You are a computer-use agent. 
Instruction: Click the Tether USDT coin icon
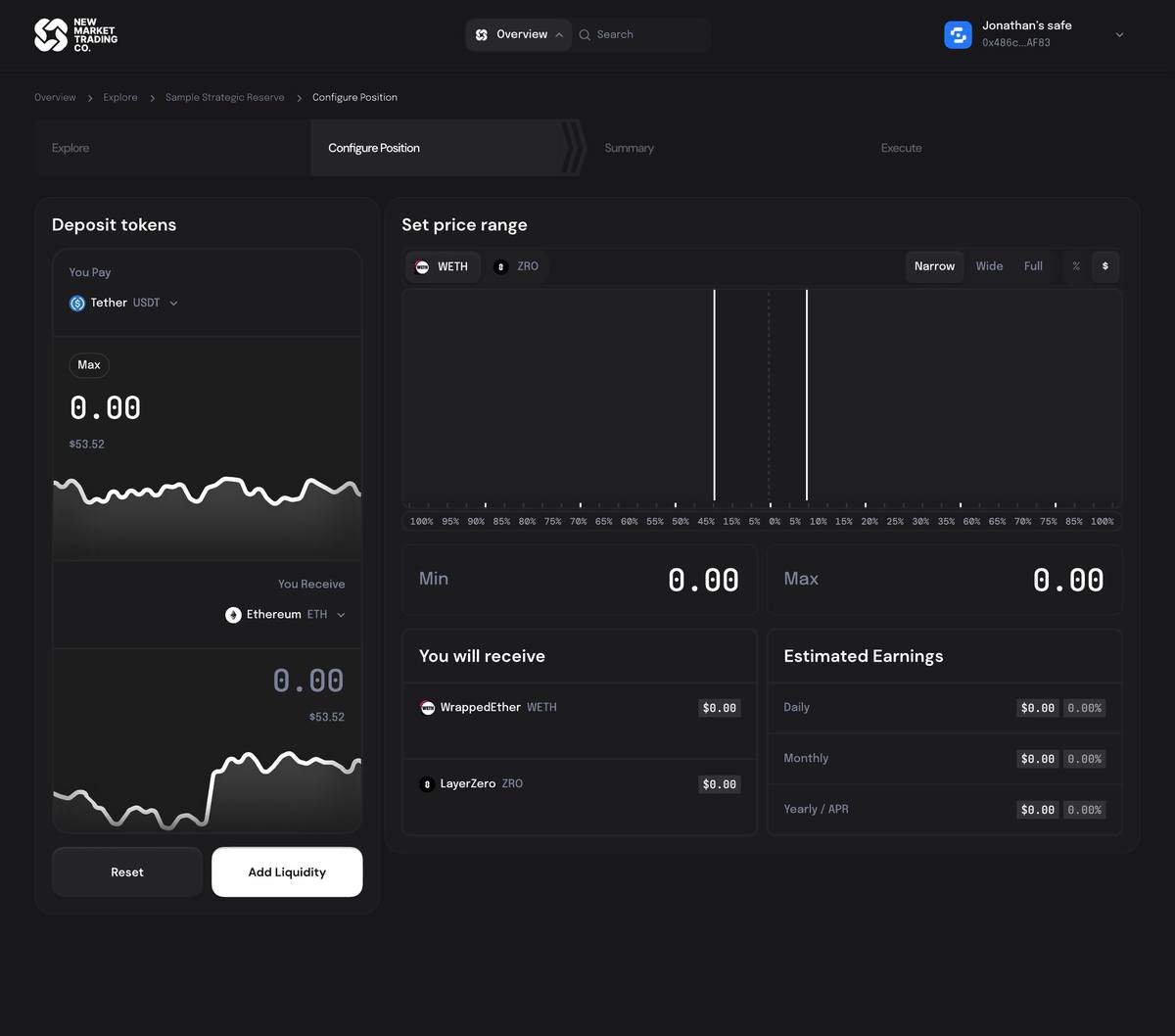coord(77,304)
